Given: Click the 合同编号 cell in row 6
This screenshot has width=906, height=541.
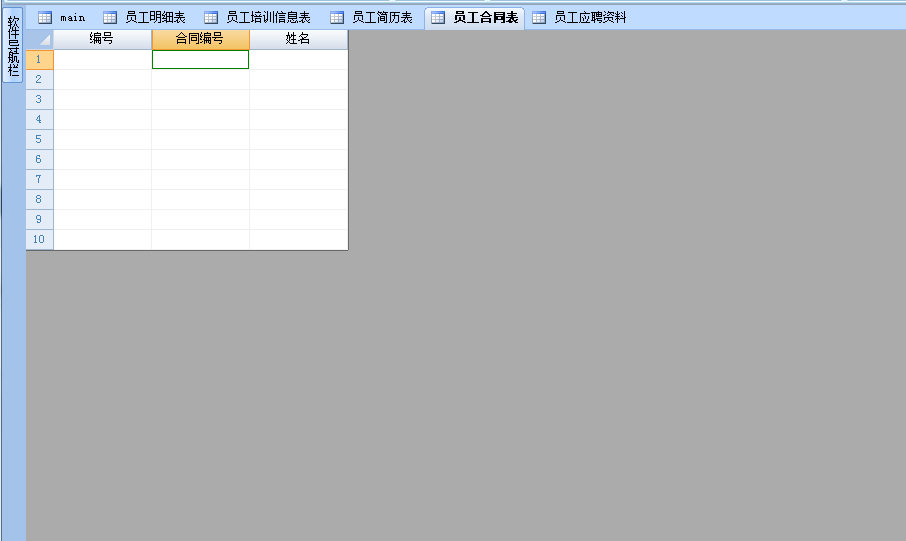Looking at the screenshot, I should [200, 160].
